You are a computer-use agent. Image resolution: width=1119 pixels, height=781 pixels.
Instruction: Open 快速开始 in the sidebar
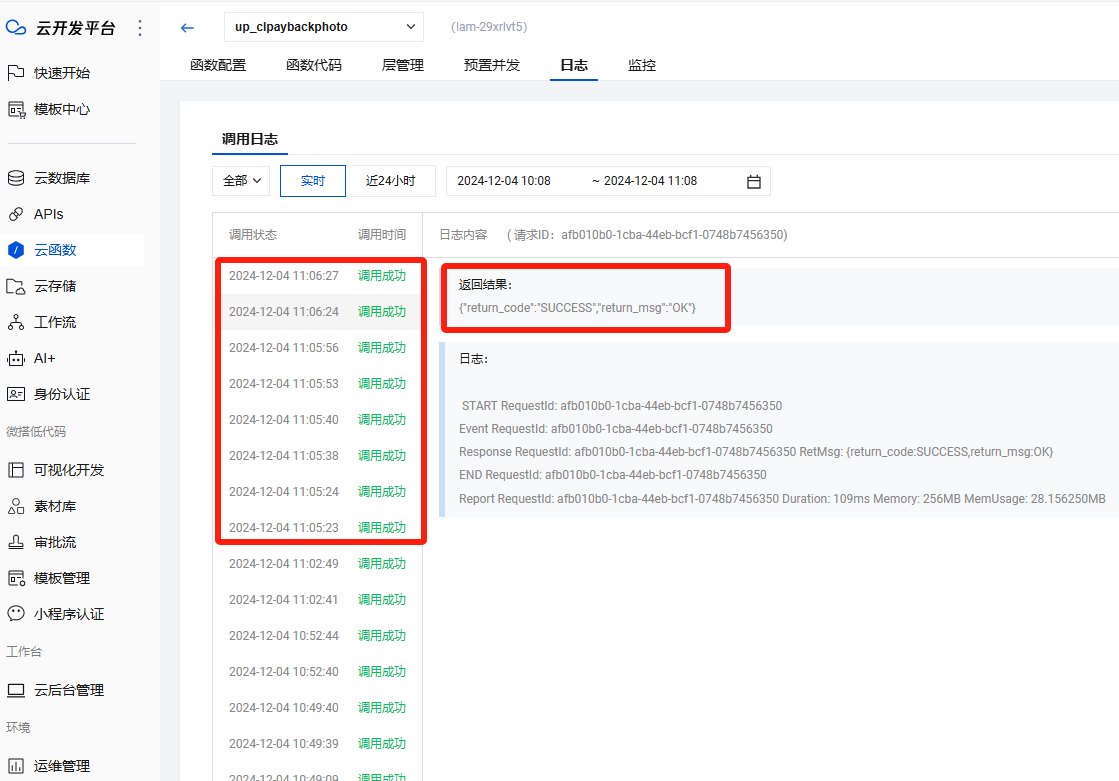pyautogui.click(x=62, y=73)
